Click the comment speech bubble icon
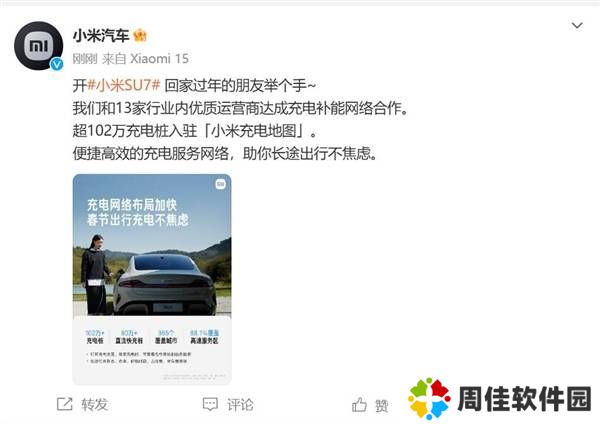 click(x=210, y=404)
